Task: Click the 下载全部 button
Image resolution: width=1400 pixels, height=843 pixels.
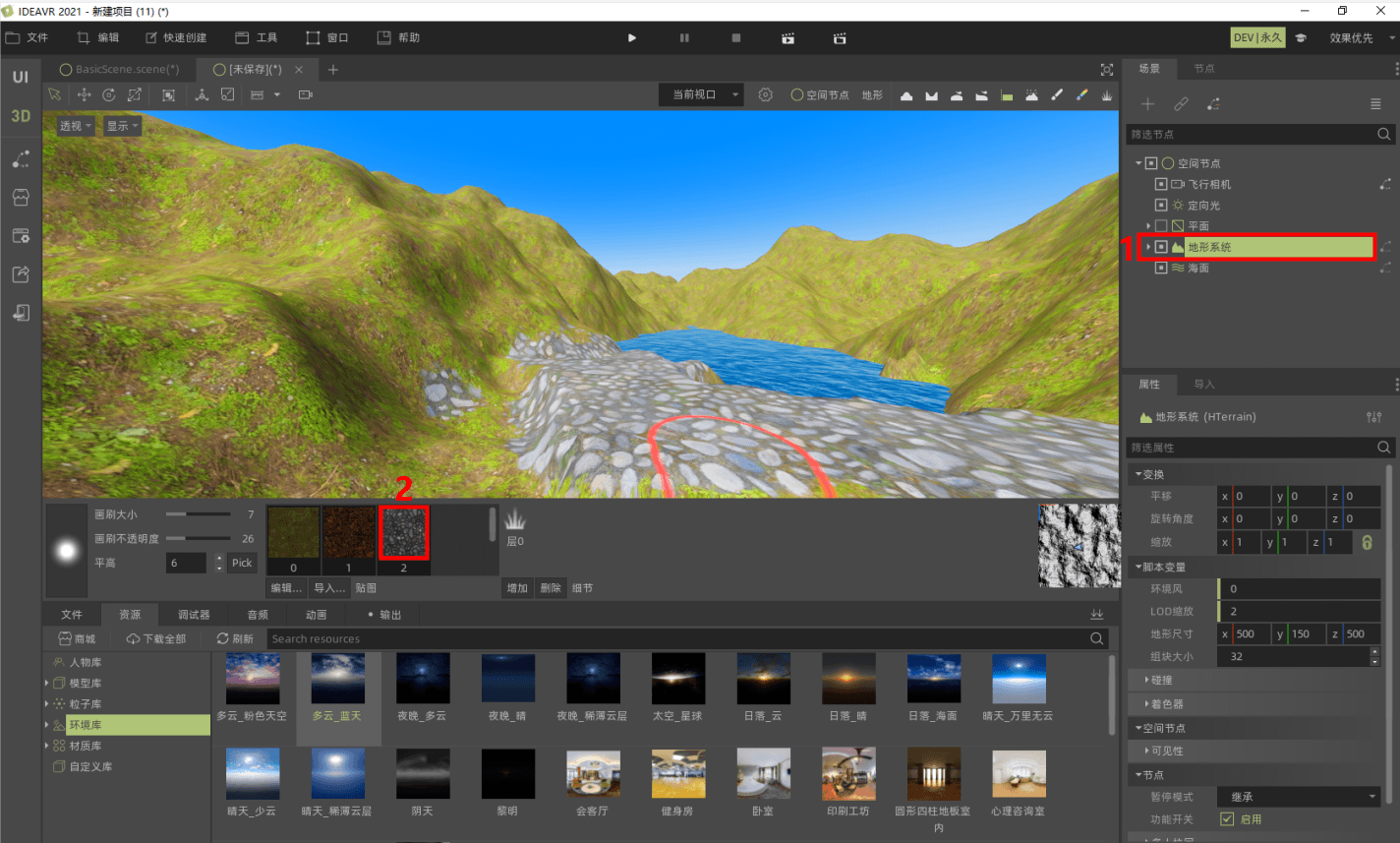Action: tap(156, 638)
